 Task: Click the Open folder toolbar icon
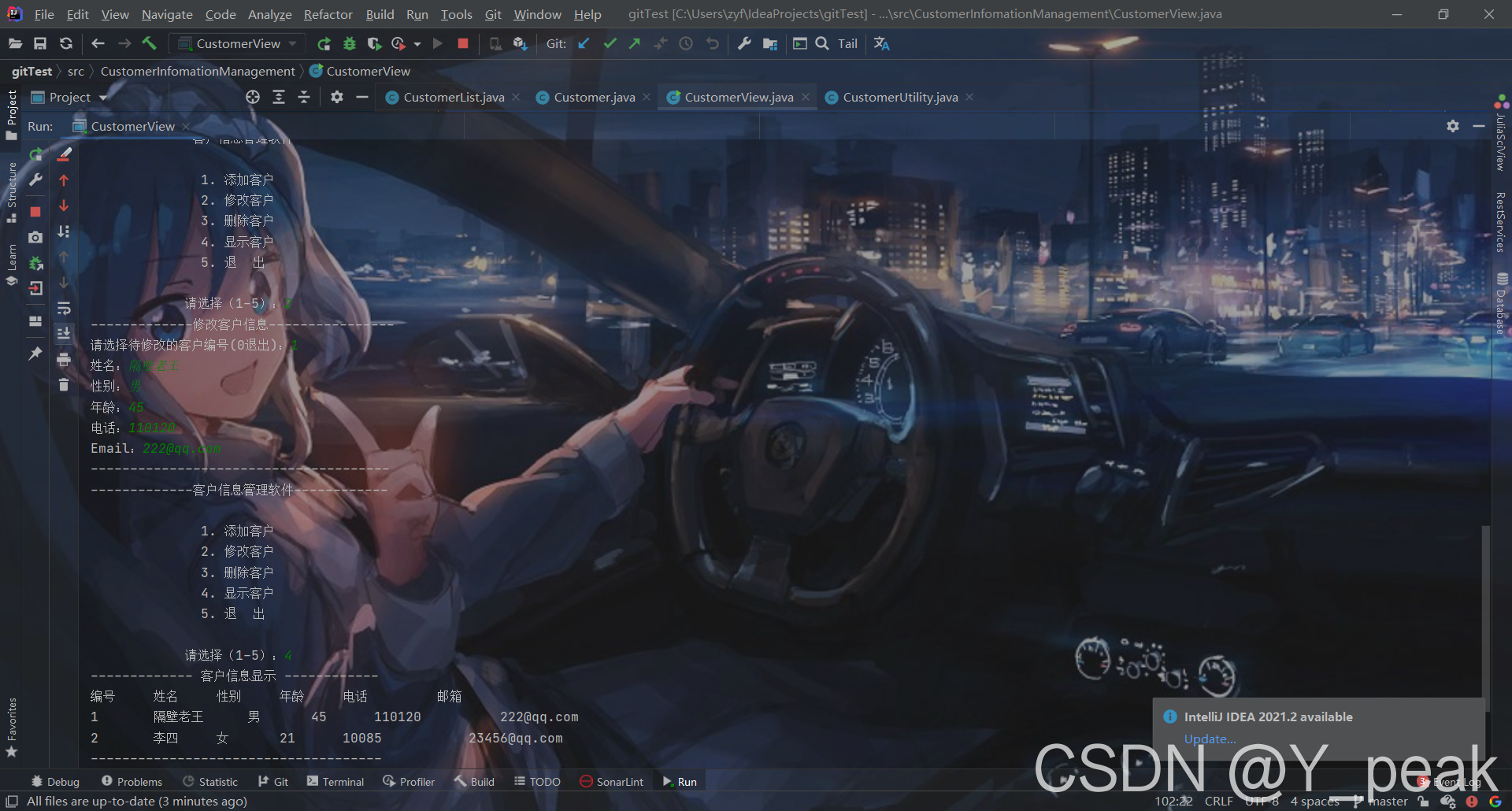[15, 43]
